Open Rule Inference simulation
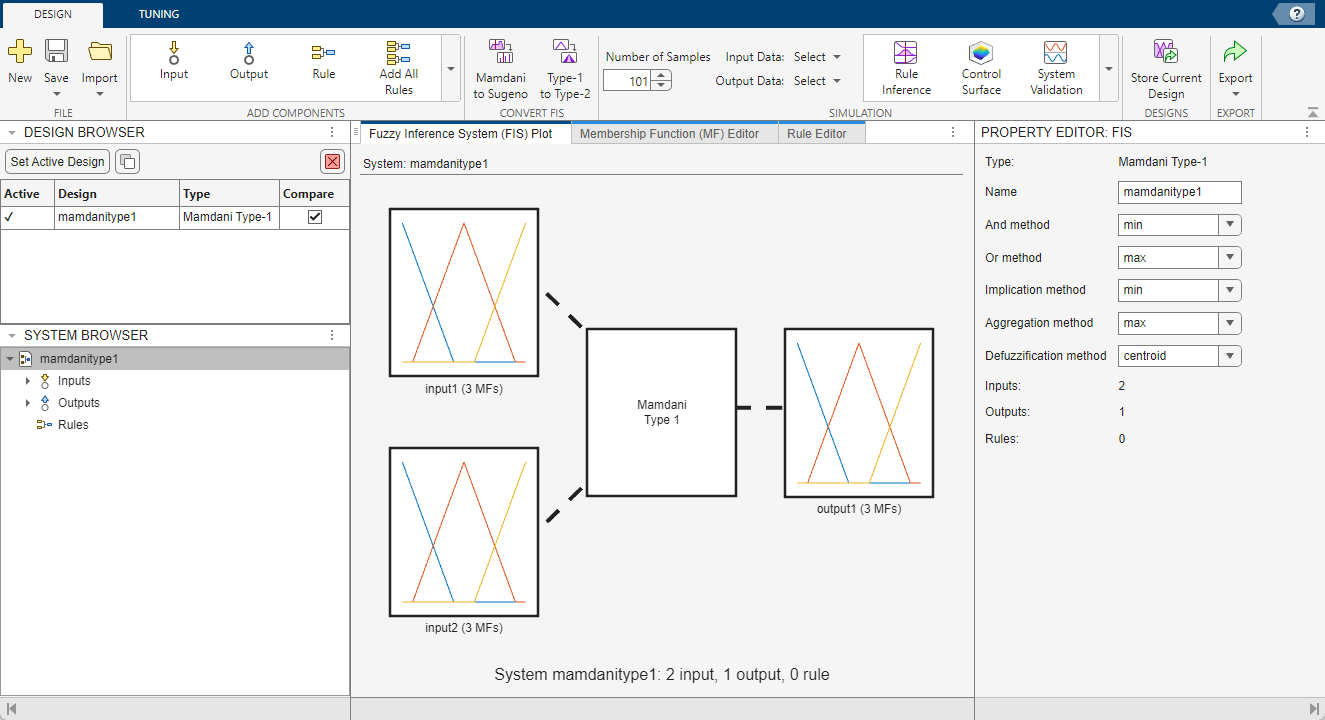This screenshot has width=1325, height=720. tap(906, 68)
